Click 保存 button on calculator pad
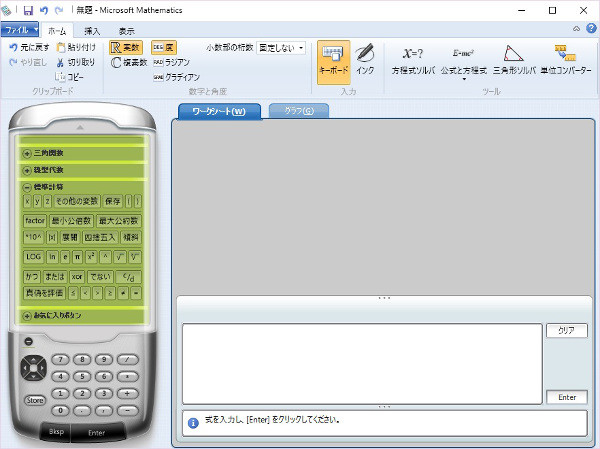 click(112, 201)
